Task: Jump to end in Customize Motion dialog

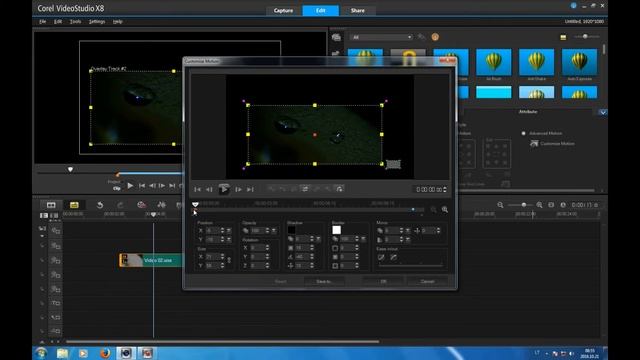Action: tap(250, 189)
